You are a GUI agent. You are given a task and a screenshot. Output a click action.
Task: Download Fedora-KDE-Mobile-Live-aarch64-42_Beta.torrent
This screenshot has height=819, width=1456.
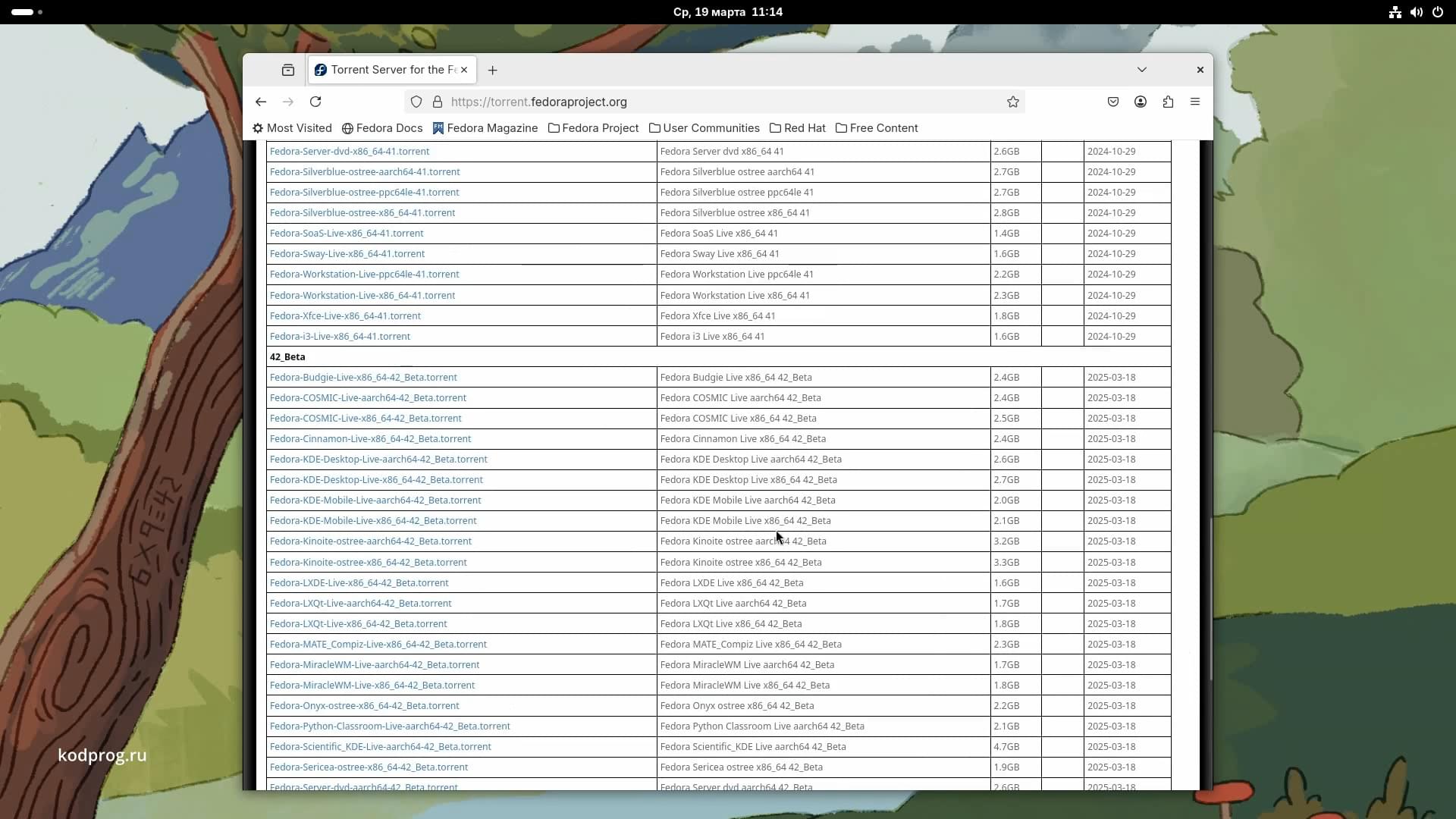375,500
